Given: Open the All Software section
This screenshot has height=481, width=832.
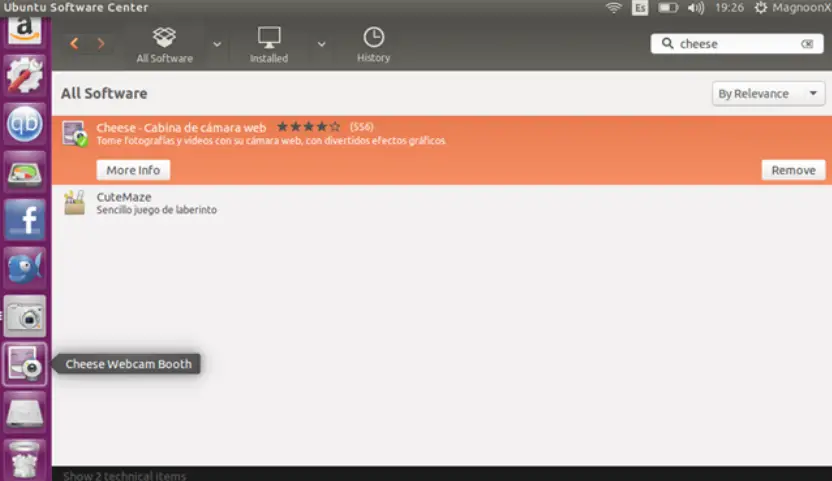Looking at the screenshot, I should click(x=164, y=45).
